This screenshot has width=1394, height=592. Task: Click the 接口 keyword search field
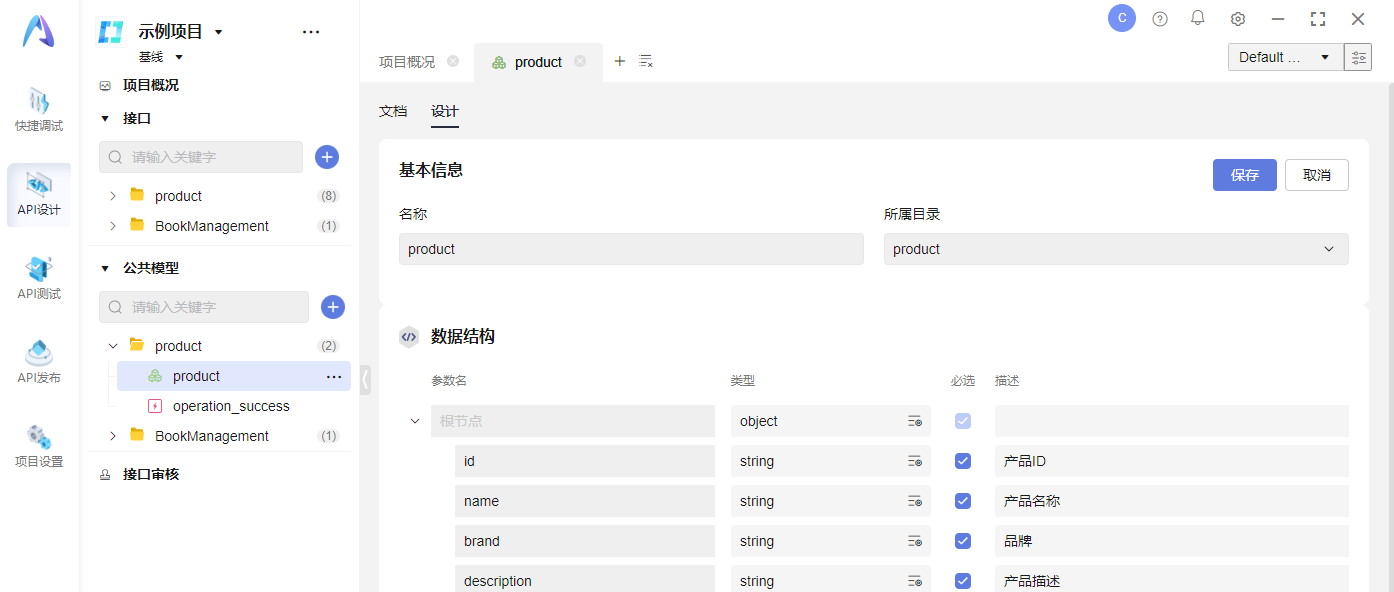point(201,157)
